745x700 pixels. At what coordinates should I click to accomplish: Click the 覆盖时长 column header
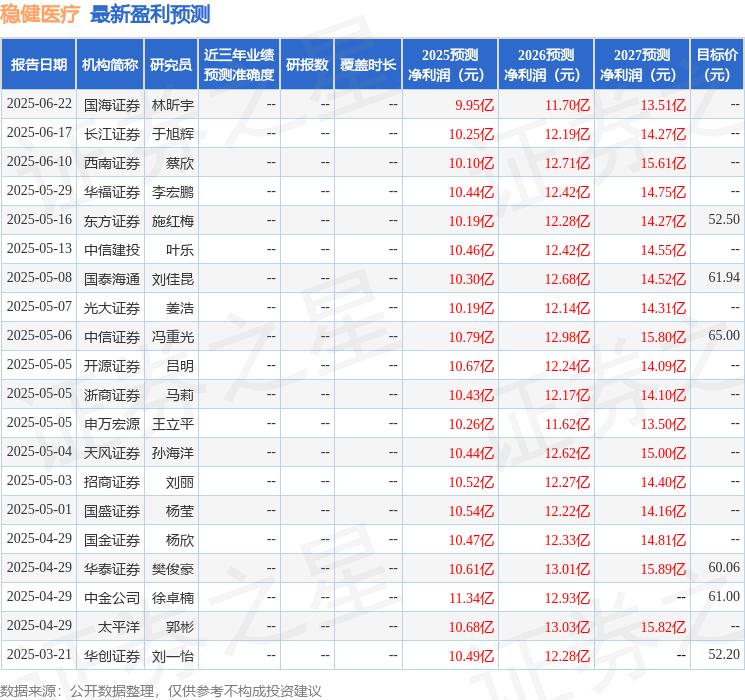pyautogui.click(x=368, y=64)
